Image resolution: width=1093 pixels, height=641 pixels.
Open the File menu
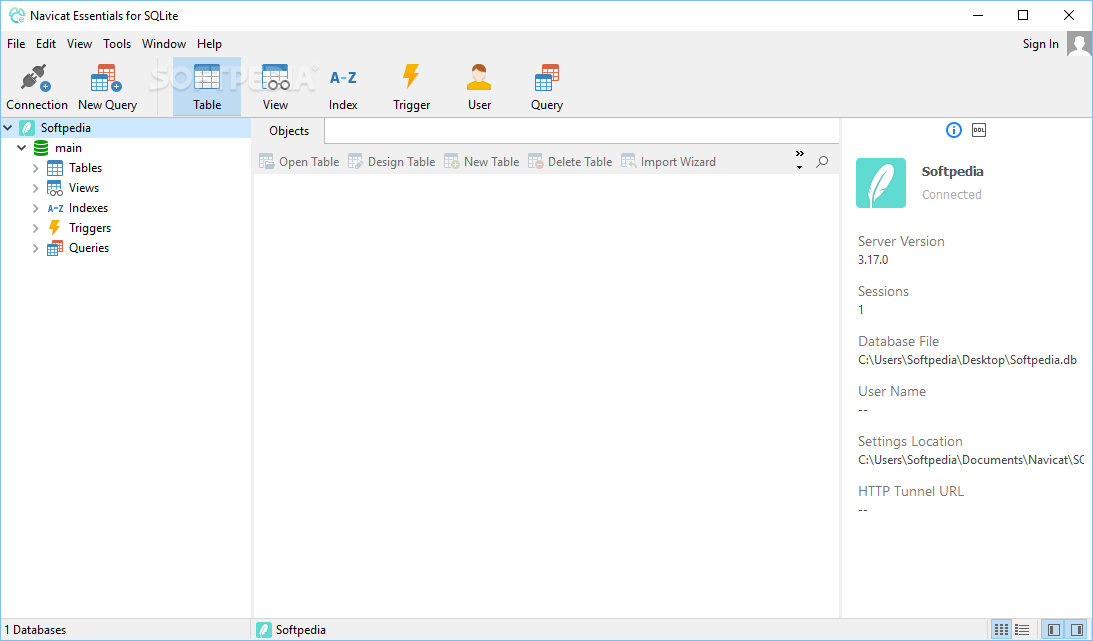pyautogui.click(x=16, y=44)
